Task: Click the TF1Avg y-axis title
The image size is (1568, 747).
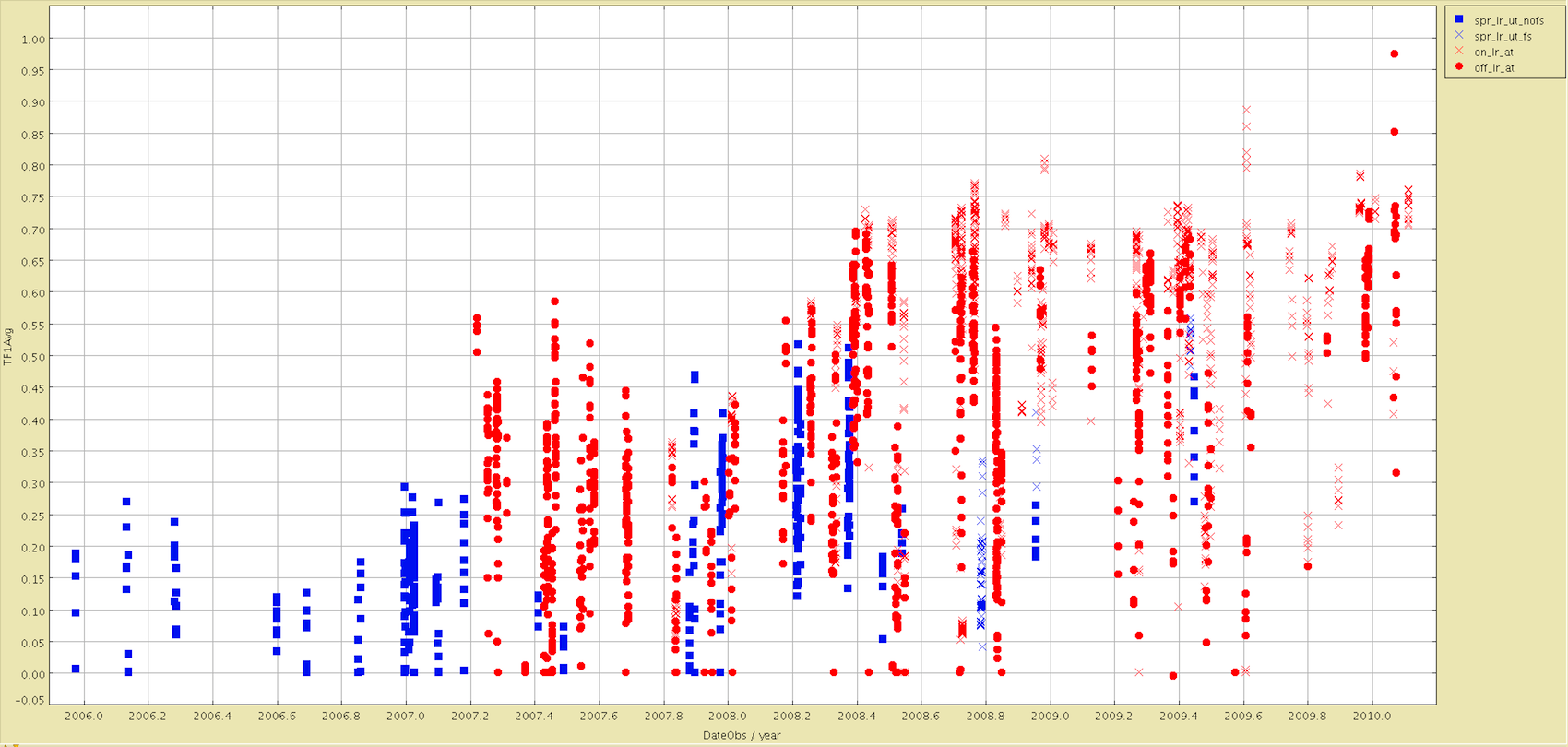Action: coord(8,347)
